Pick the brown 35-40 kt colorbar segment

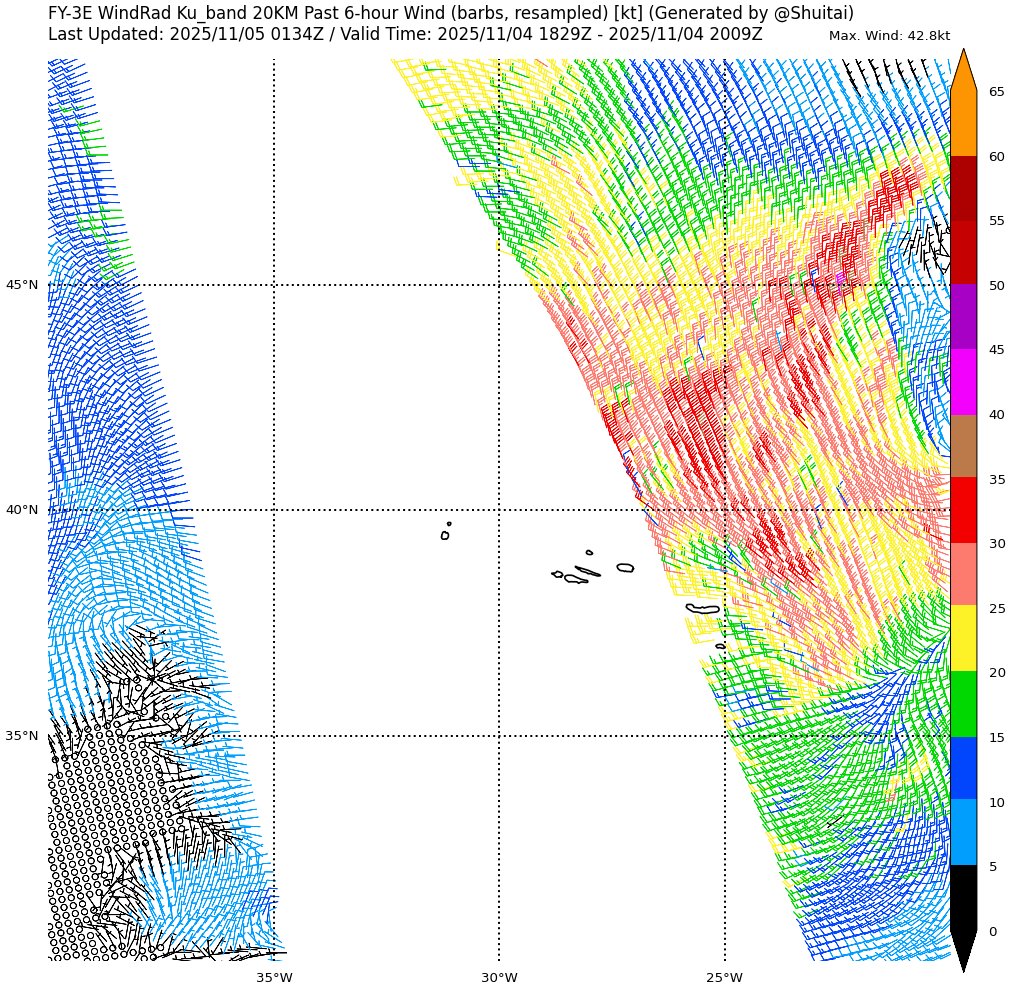point(963,446)
